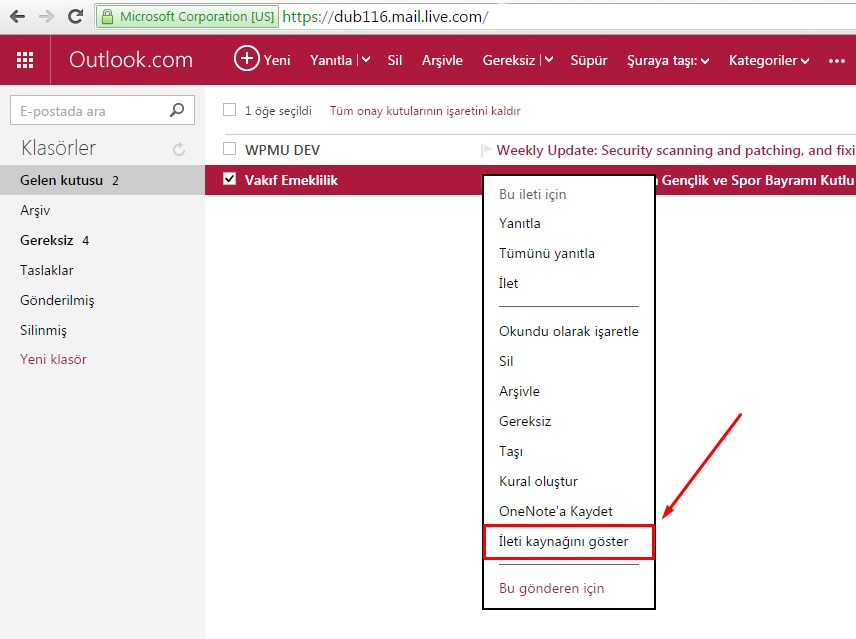Expand the Yanıtla dropdown arrow
Image resolution: width=856 pixels, height=639 pixels.
pos(365,60)
